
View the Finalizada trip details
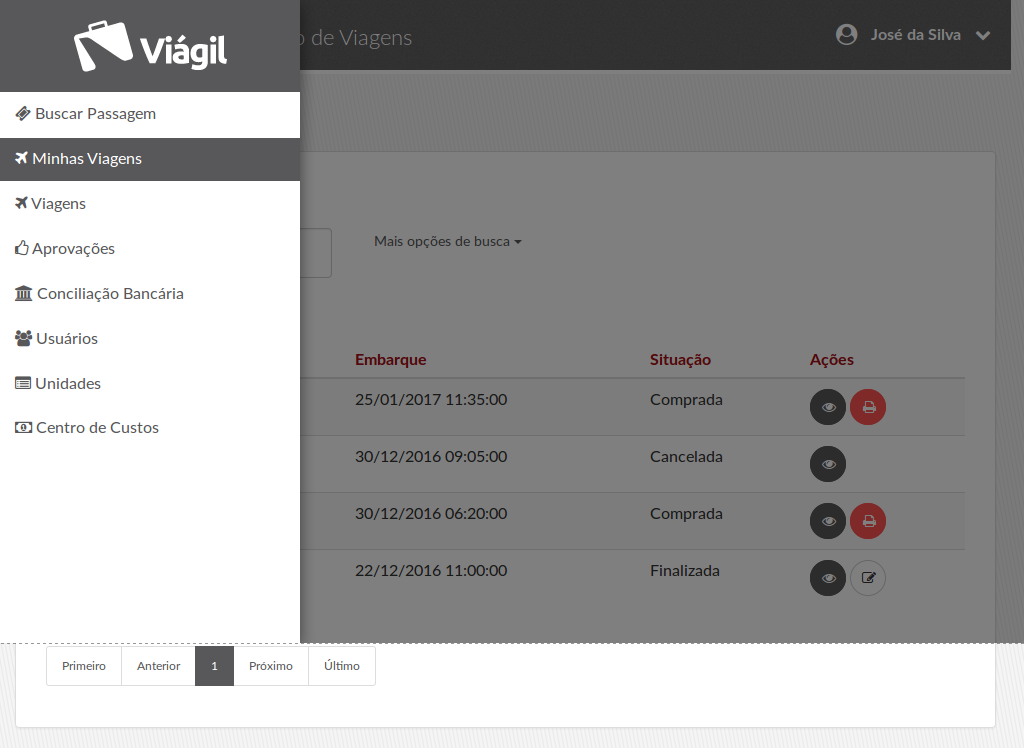pos(828,578)
